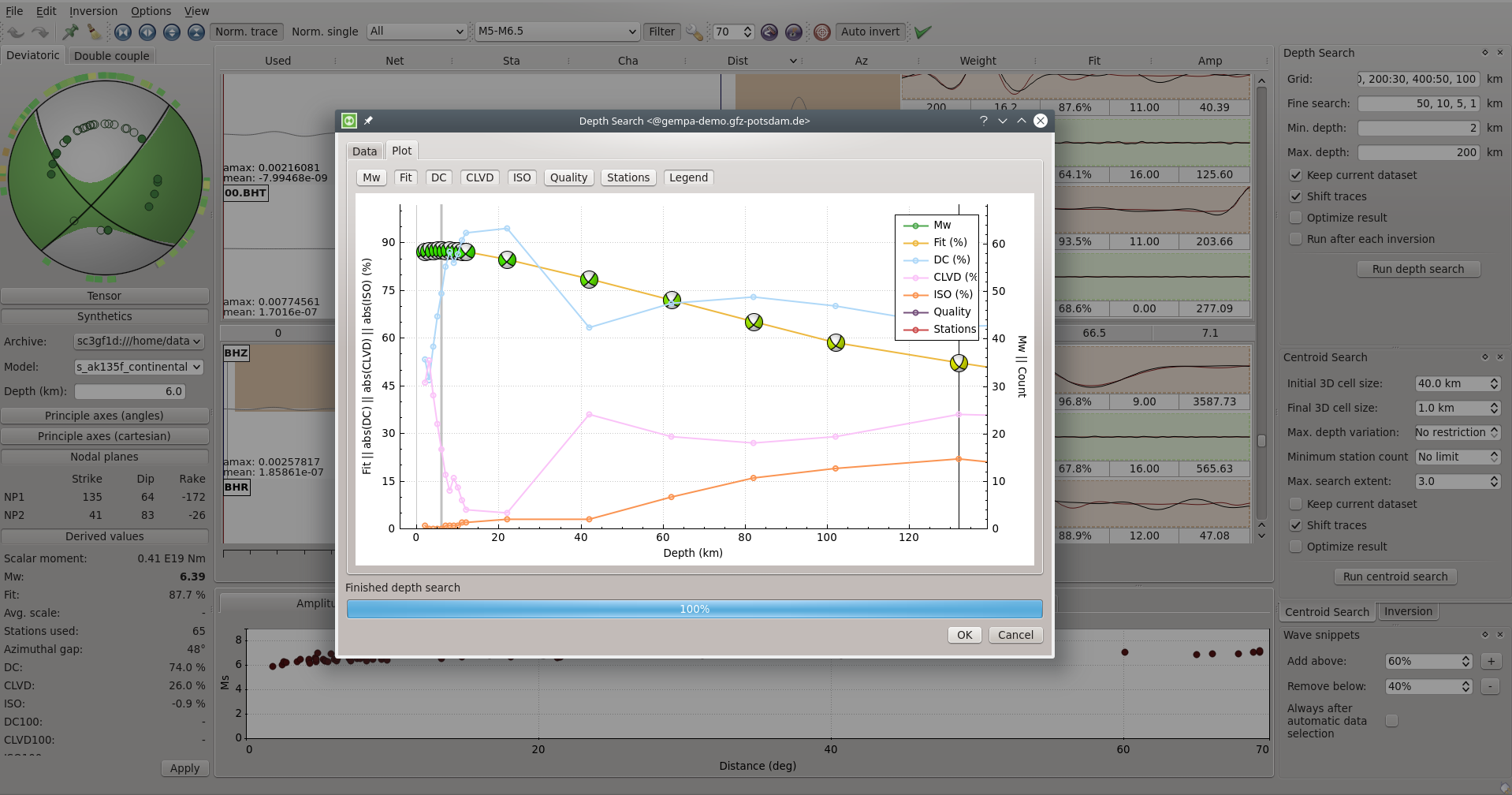Open the Add above 60% dropdown

[x=1429, y=662]
